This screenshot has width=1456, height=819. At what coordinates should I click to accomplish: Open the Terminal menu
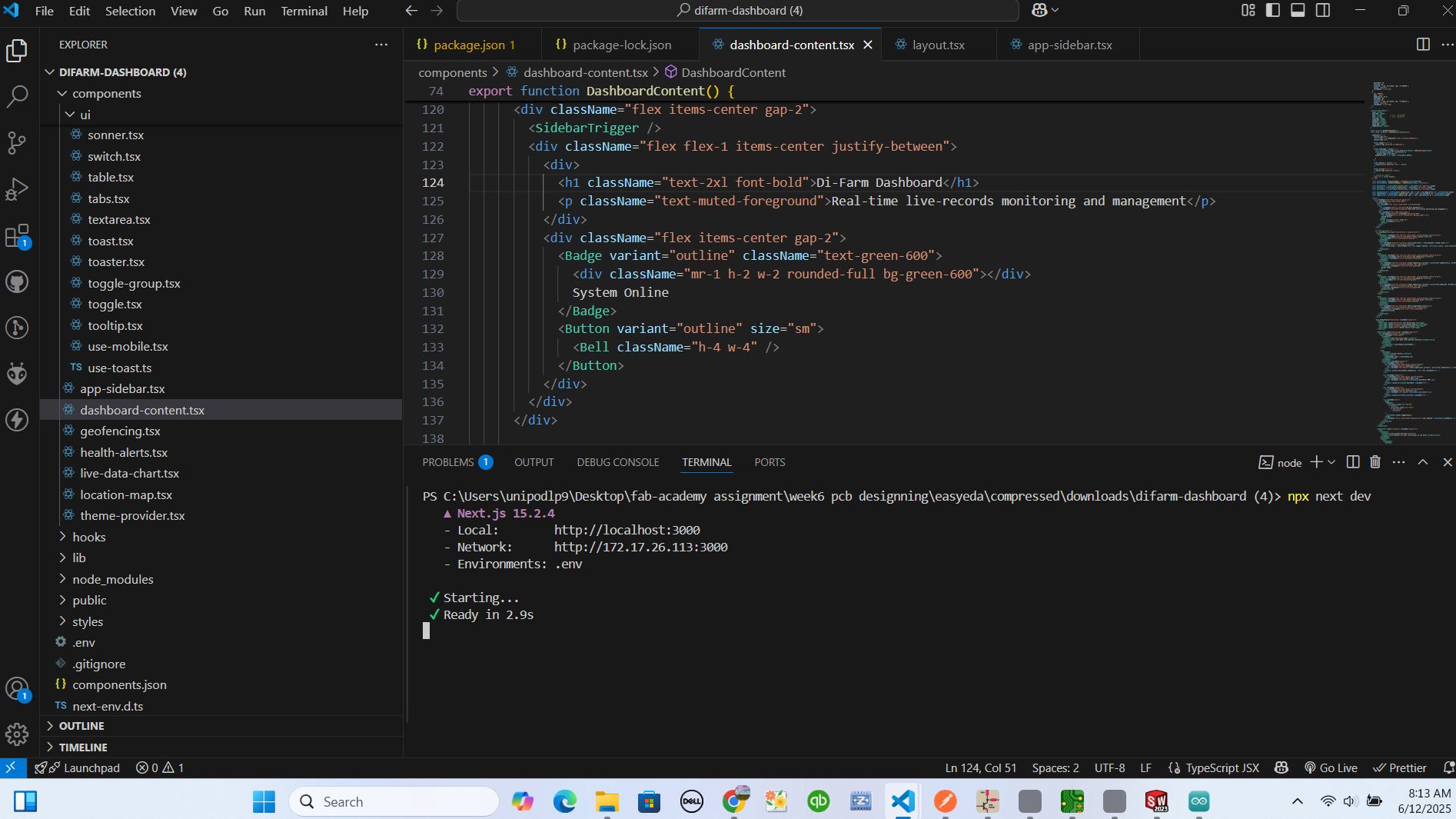coord(304,11)
